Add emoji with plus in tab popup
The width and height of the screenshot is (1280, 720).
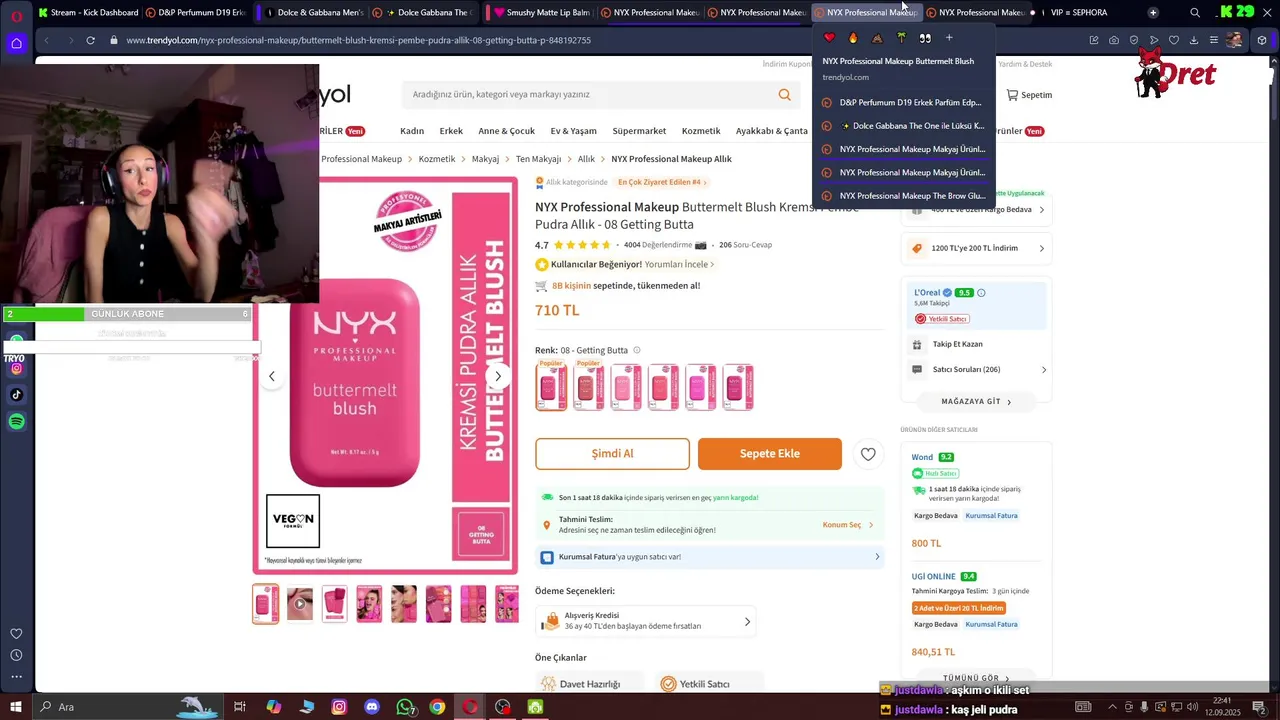point(949,38)
